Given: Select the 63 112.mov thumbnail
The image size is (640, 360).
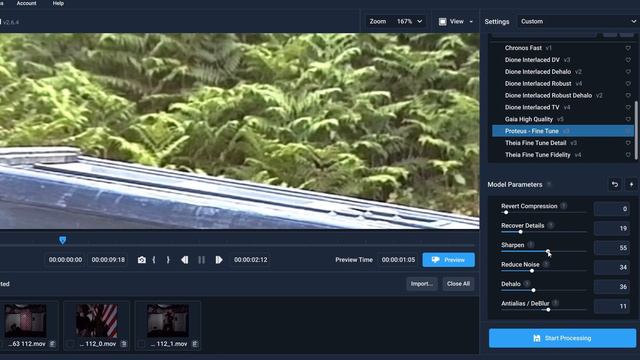Looking at the screenshot, I should click(25, 320).
